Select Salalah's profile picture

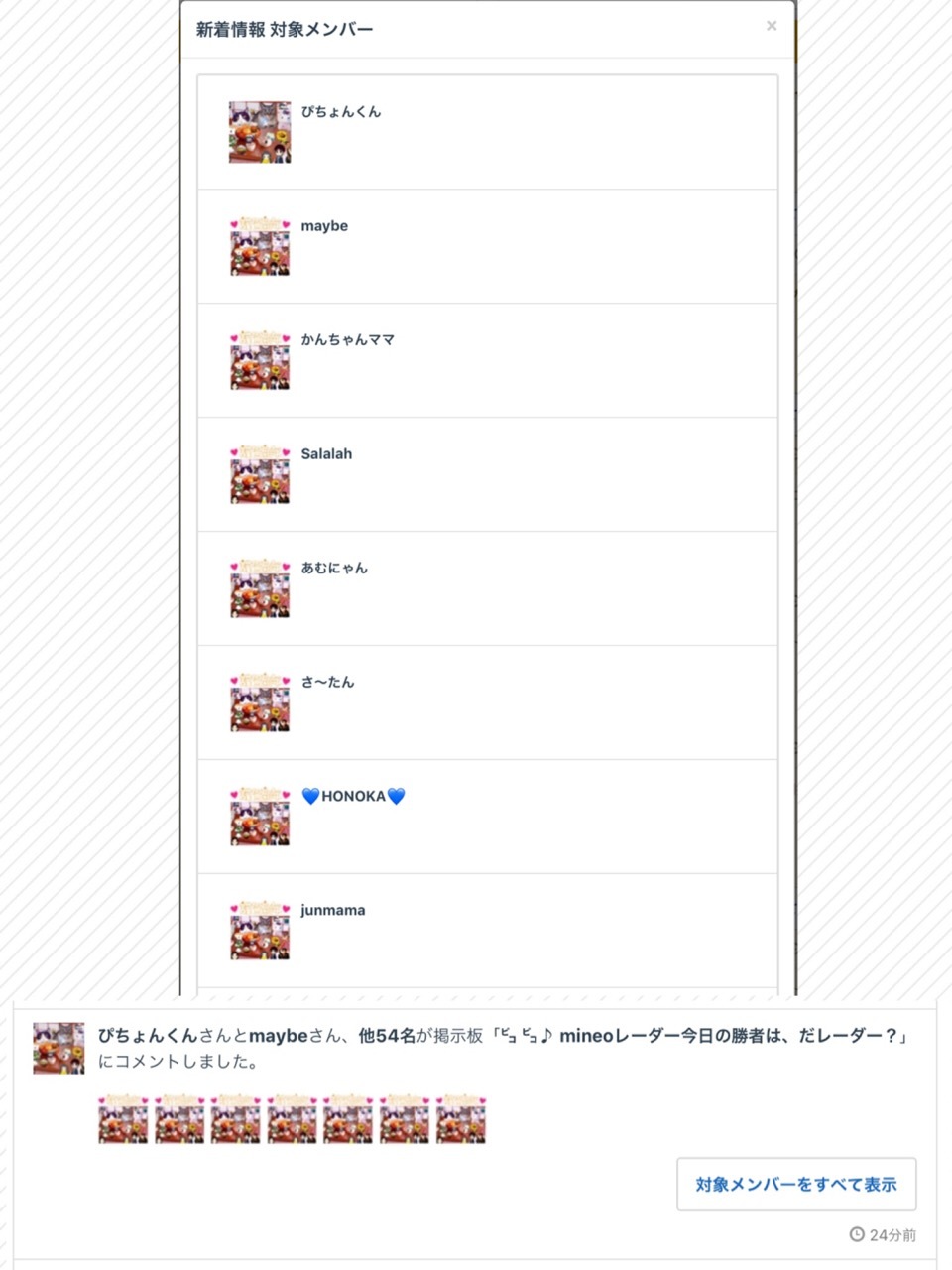pos(260,474)
